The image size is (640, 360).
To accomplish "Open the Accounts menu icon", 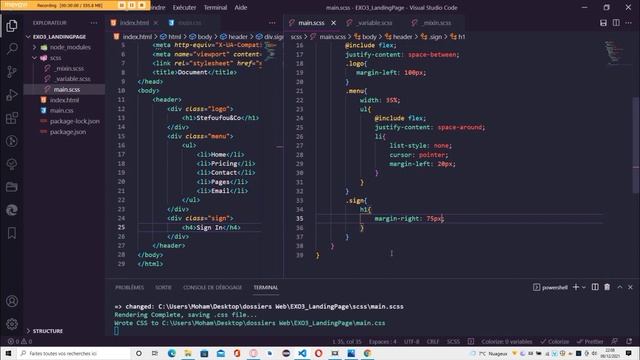I will [x=12, y=301].
